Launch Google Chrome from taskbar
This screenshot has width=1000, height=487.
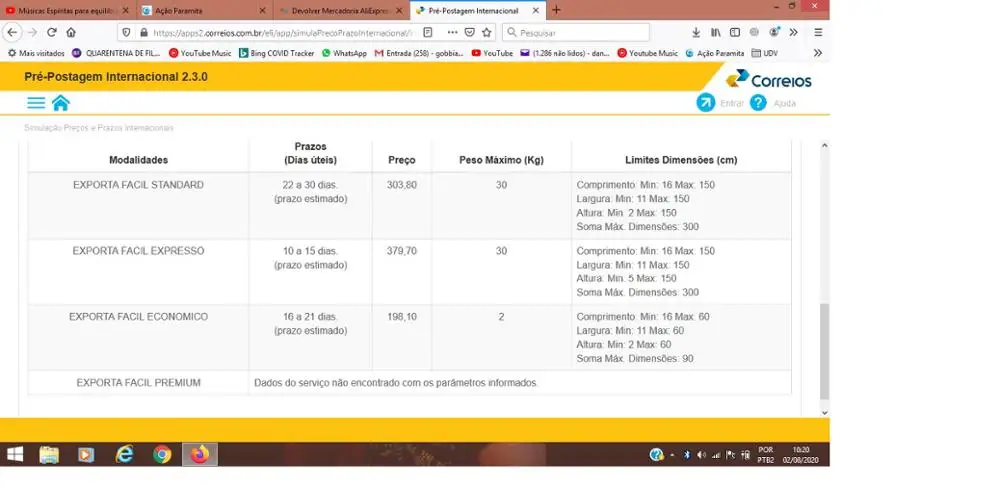pyautogui.click(x=162, y=454)
